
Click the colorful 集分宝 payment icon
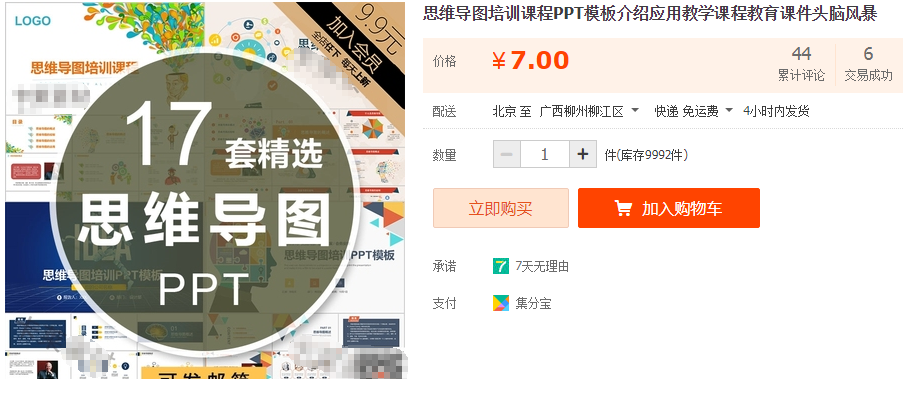pos(501,303)
